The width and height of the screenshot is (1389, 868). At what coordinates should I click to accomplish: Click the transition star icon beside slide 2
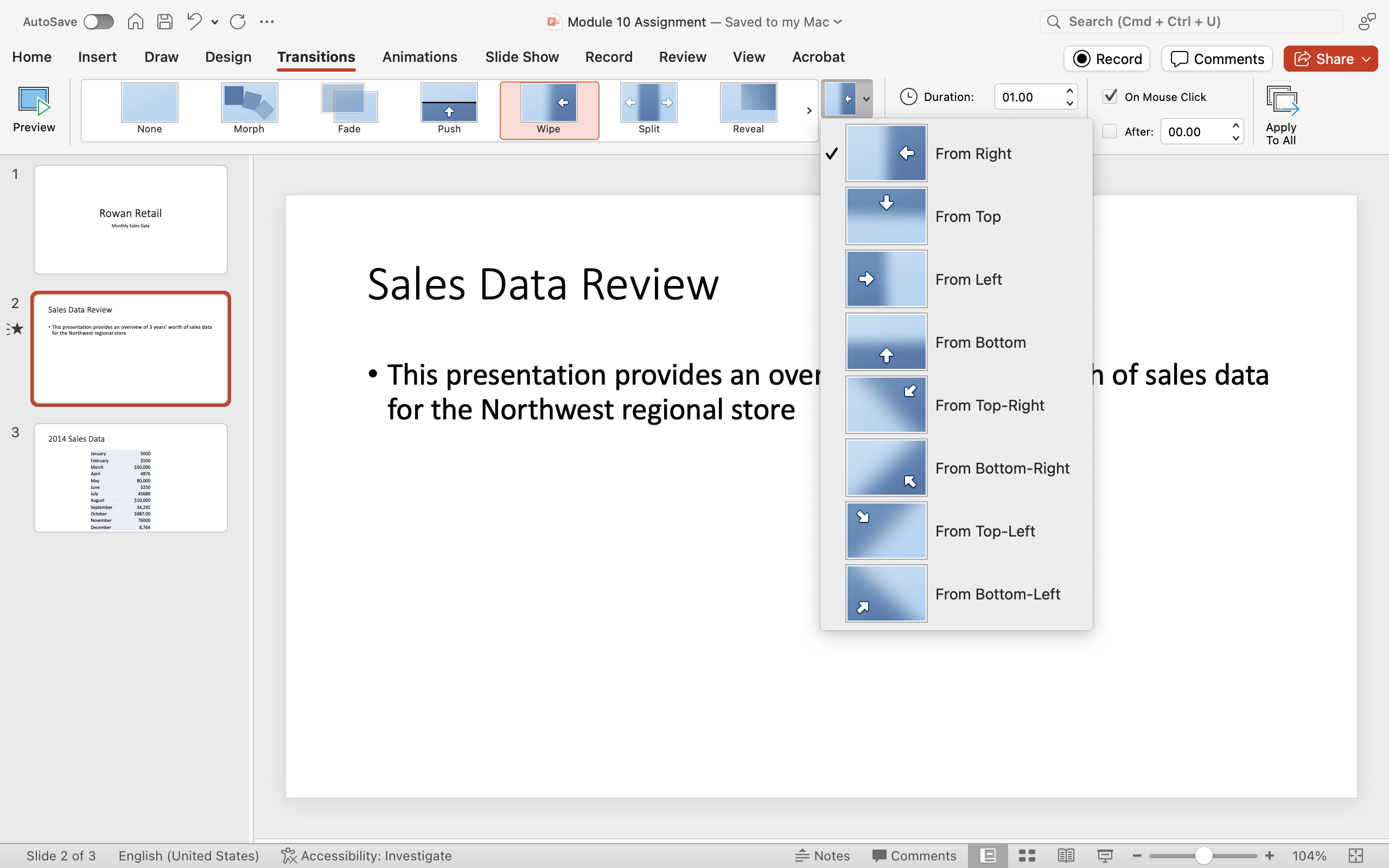[x=15, y=329]
